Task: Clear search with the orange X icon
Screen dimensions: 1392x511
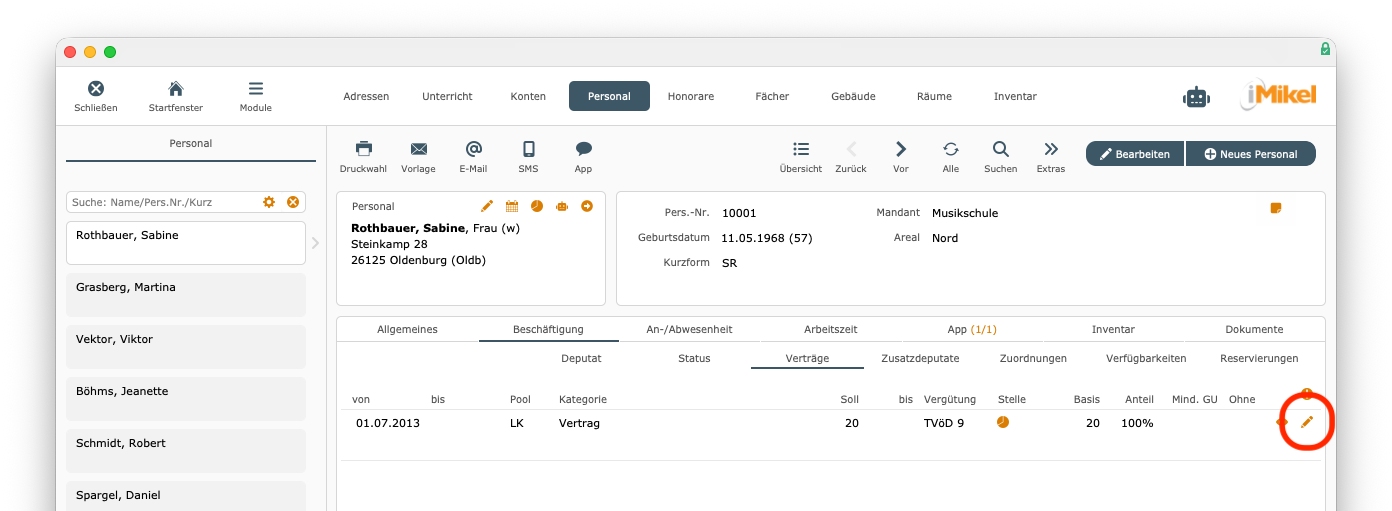Action: (293, 202)
